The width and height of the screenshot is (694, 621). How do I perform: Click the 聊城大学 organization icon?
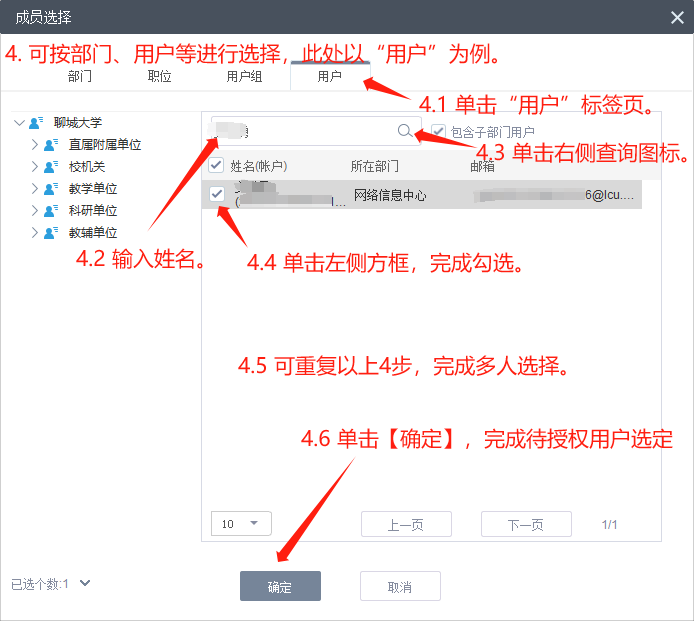(37, 123)
